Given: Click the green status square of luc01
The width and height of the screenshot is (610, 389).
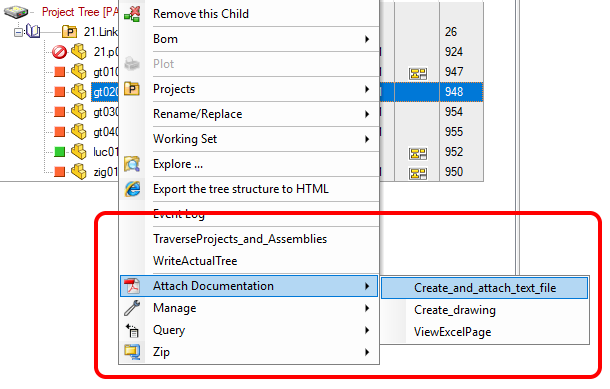Looking at the screenshot, I should 60,151.
